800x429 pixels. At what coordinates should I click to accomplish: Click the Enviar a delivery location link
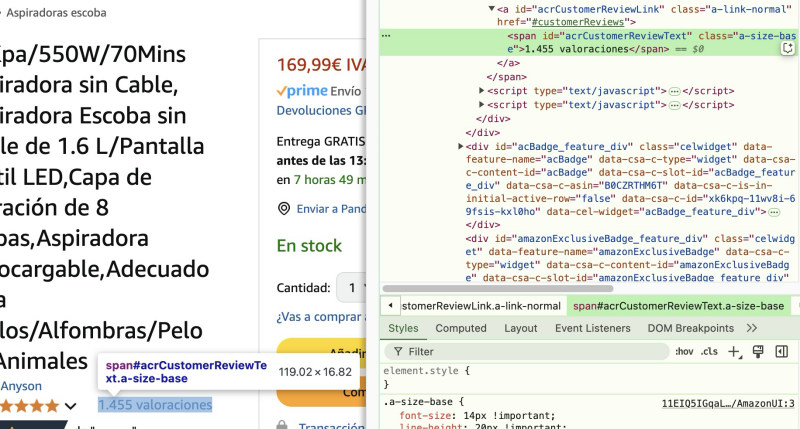pos(331,209)
